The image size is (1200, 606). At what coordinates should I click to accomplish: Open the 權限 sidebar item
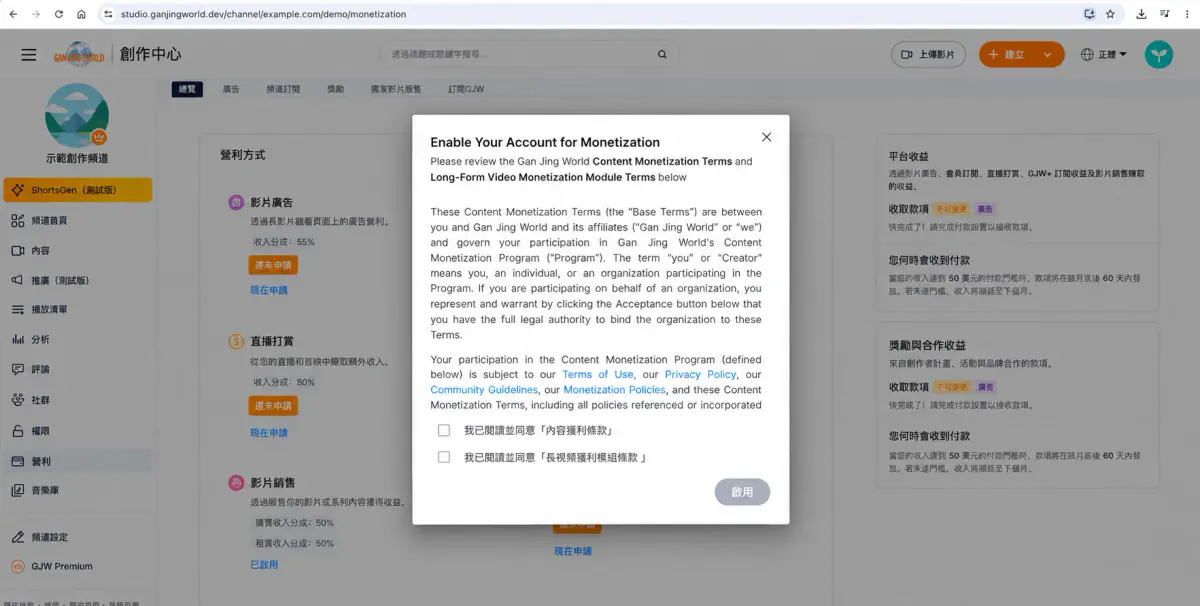(x=78, y=431)
